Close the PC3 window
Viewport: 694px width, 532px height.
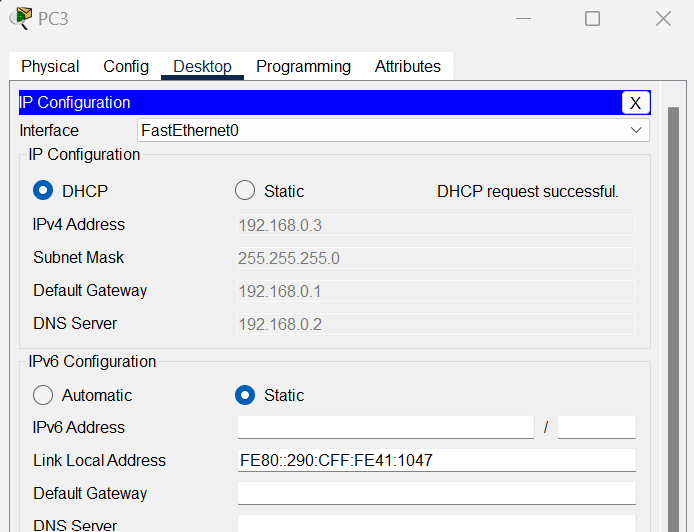(x=663, y=19)
